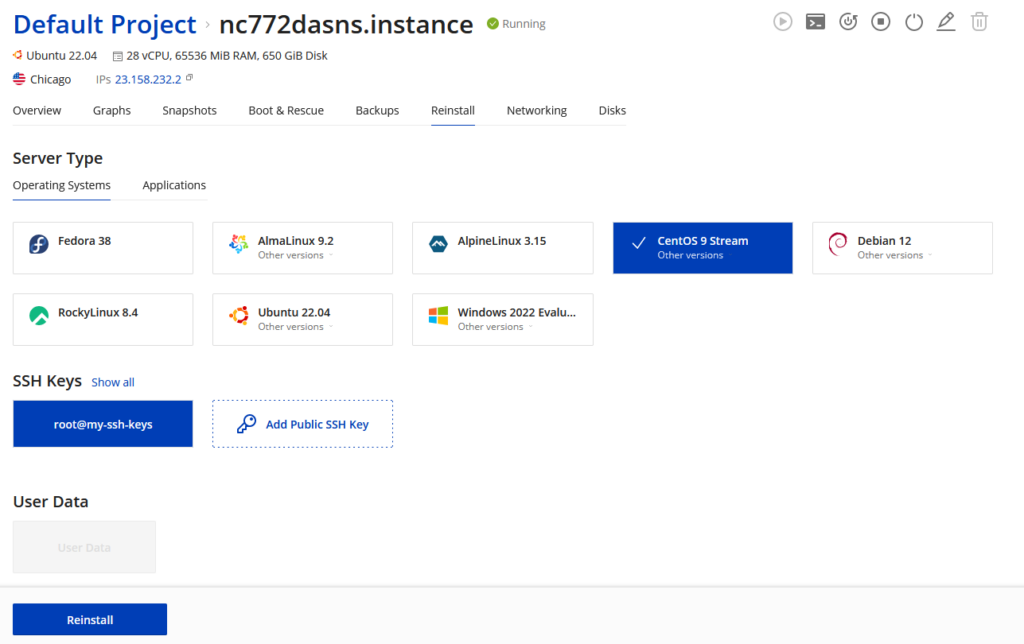The width and height of the screenshot is (1024, 644).
Task: Restart the instance using the reboot icon
Action: [x=848, y=21]
